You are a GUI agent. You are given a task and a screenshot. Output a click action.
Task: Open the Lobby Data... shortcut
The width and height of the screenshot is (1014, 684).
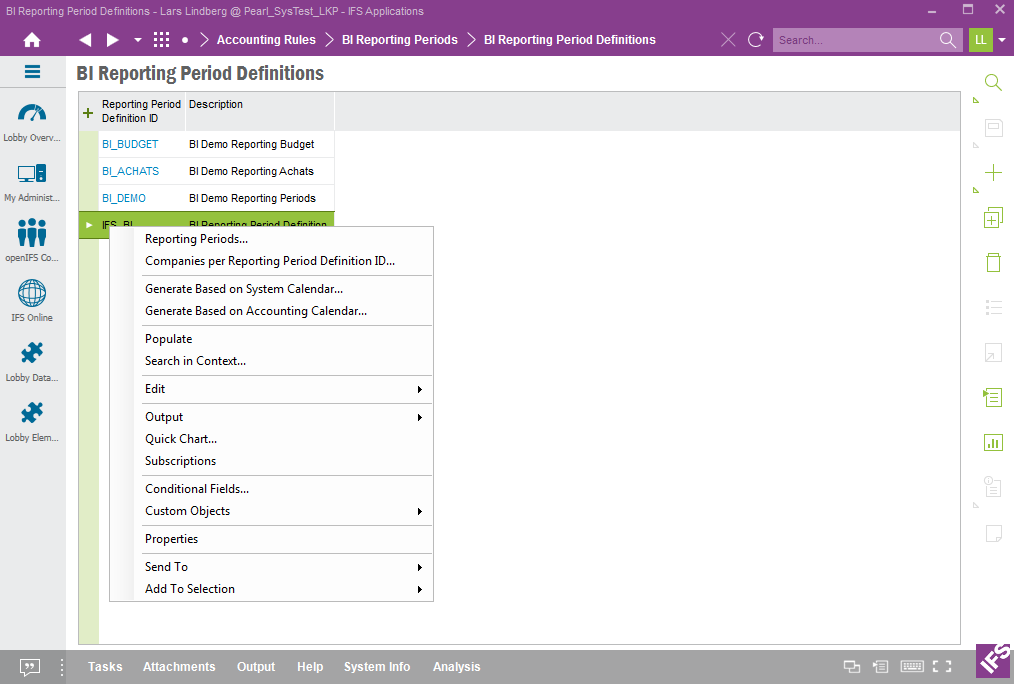pyautogui.click(x=32, y=361)
